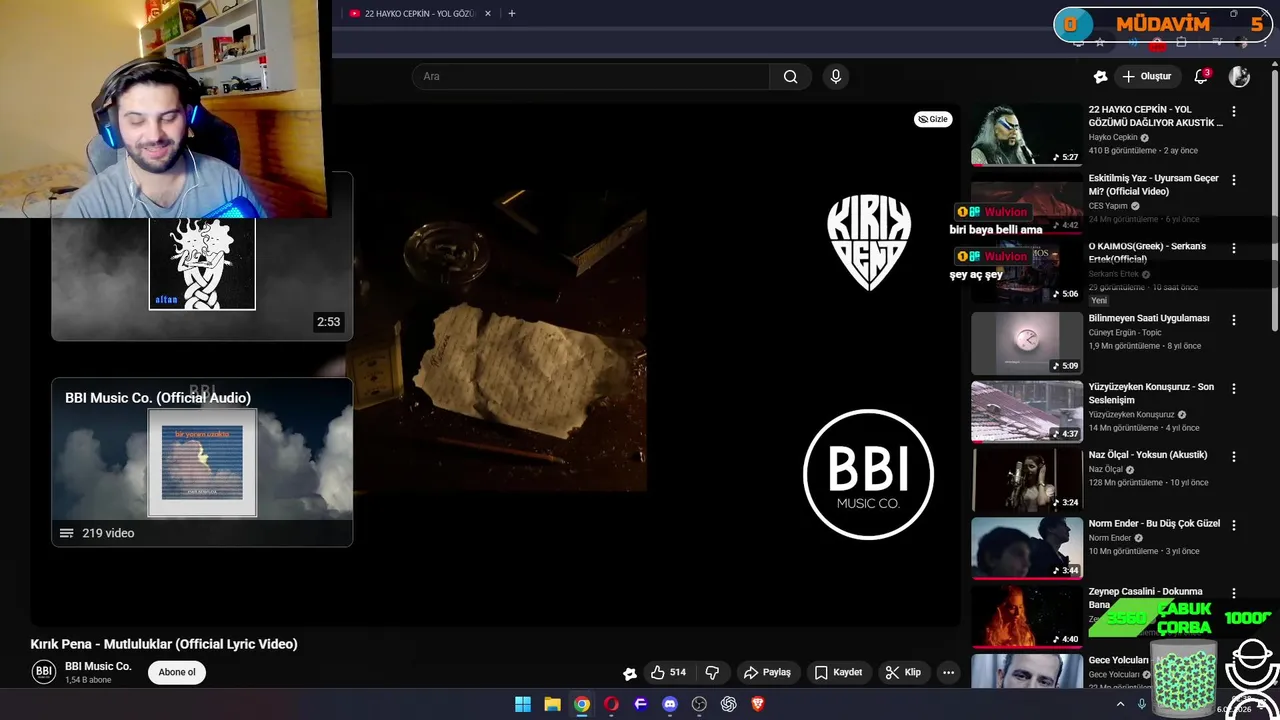Open the 219 video playlist card
Image resolution: width=1280 pixels, height=720 pixels.
click(202, 462)
